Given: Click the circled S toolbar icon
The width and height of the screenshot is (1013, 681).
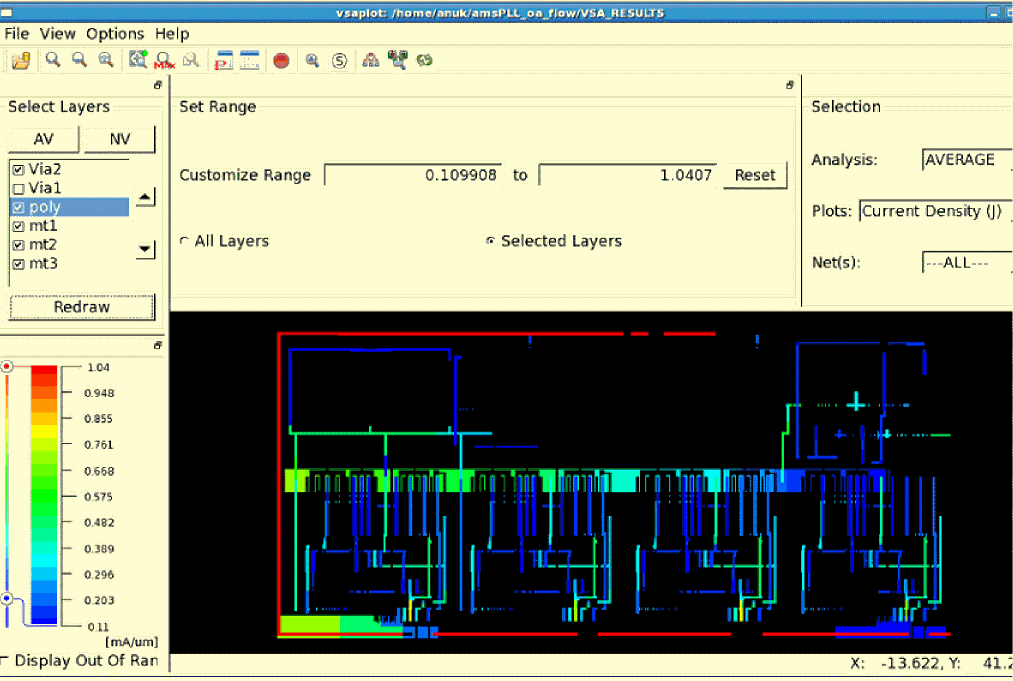Looking at the screenshot, I should tap(340, 61).
